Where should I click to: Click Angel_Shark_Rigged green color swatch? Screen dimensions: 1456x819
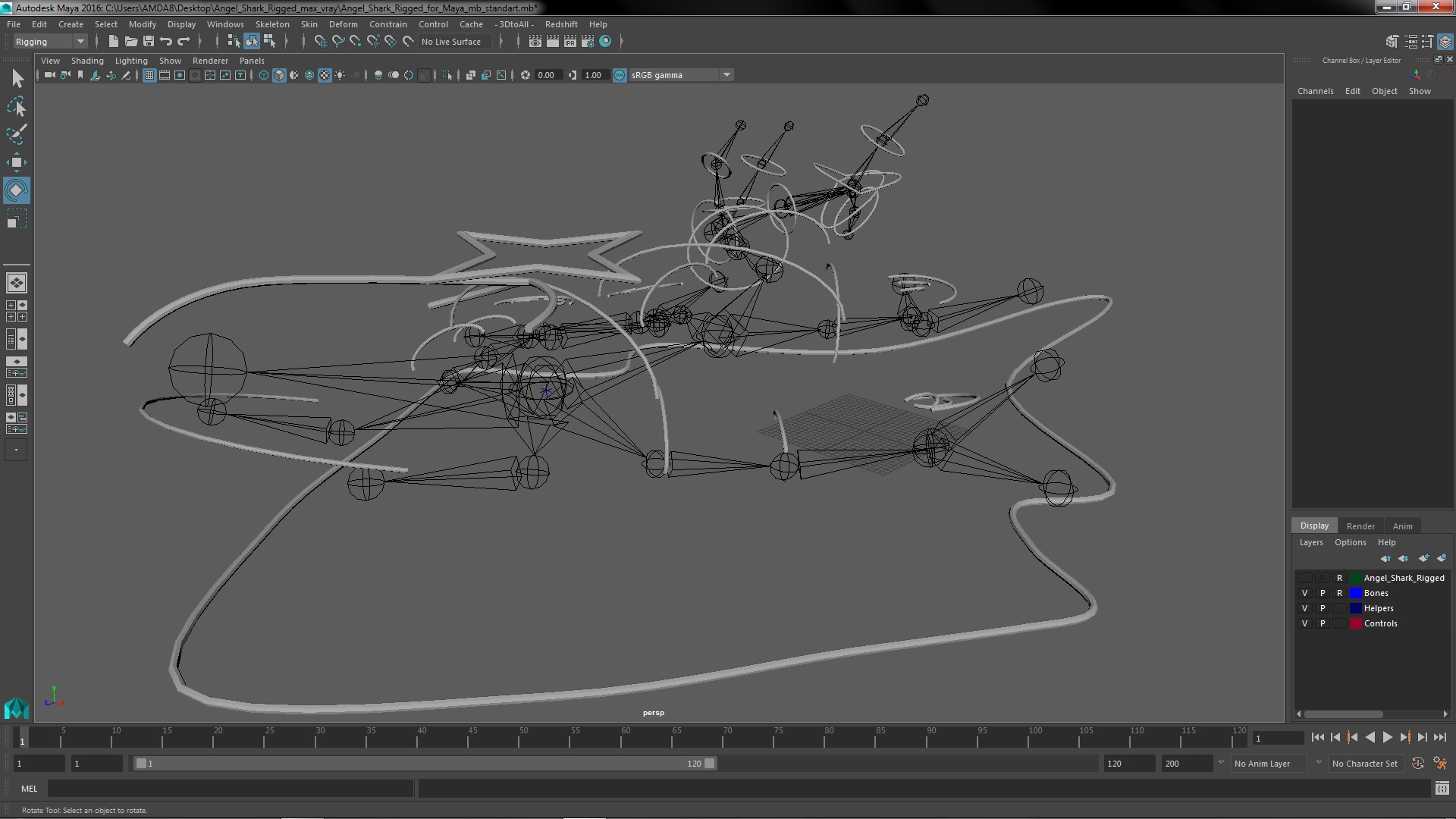point(1356,578)
